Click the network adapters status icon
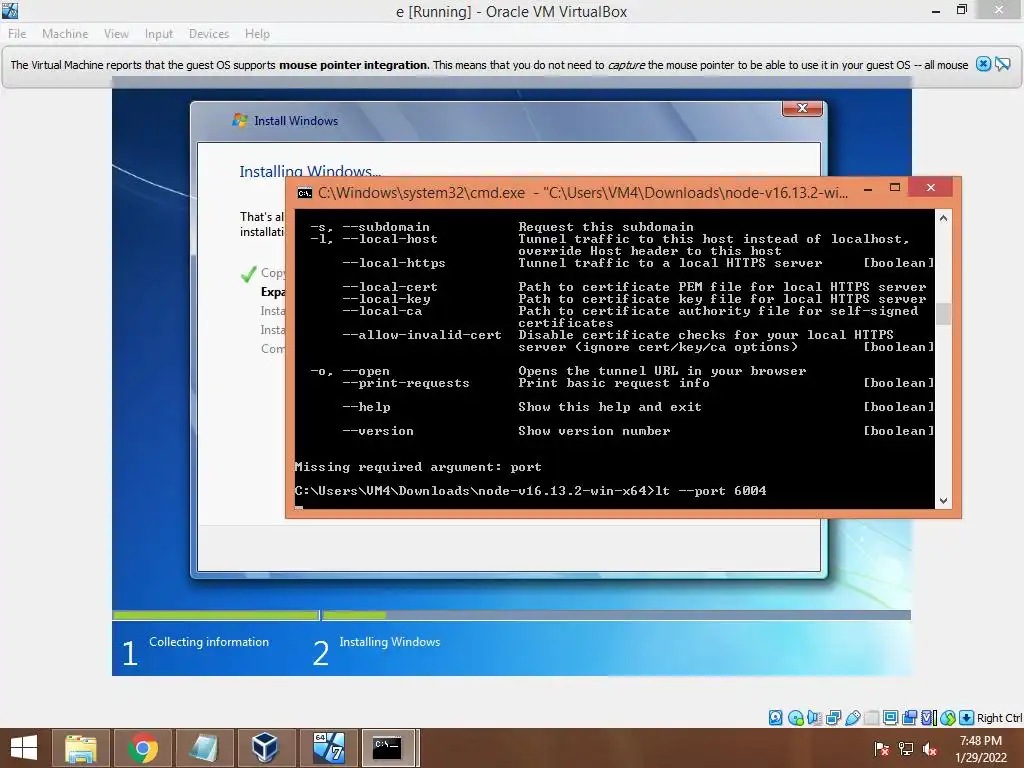 click(x=833, y=718)
